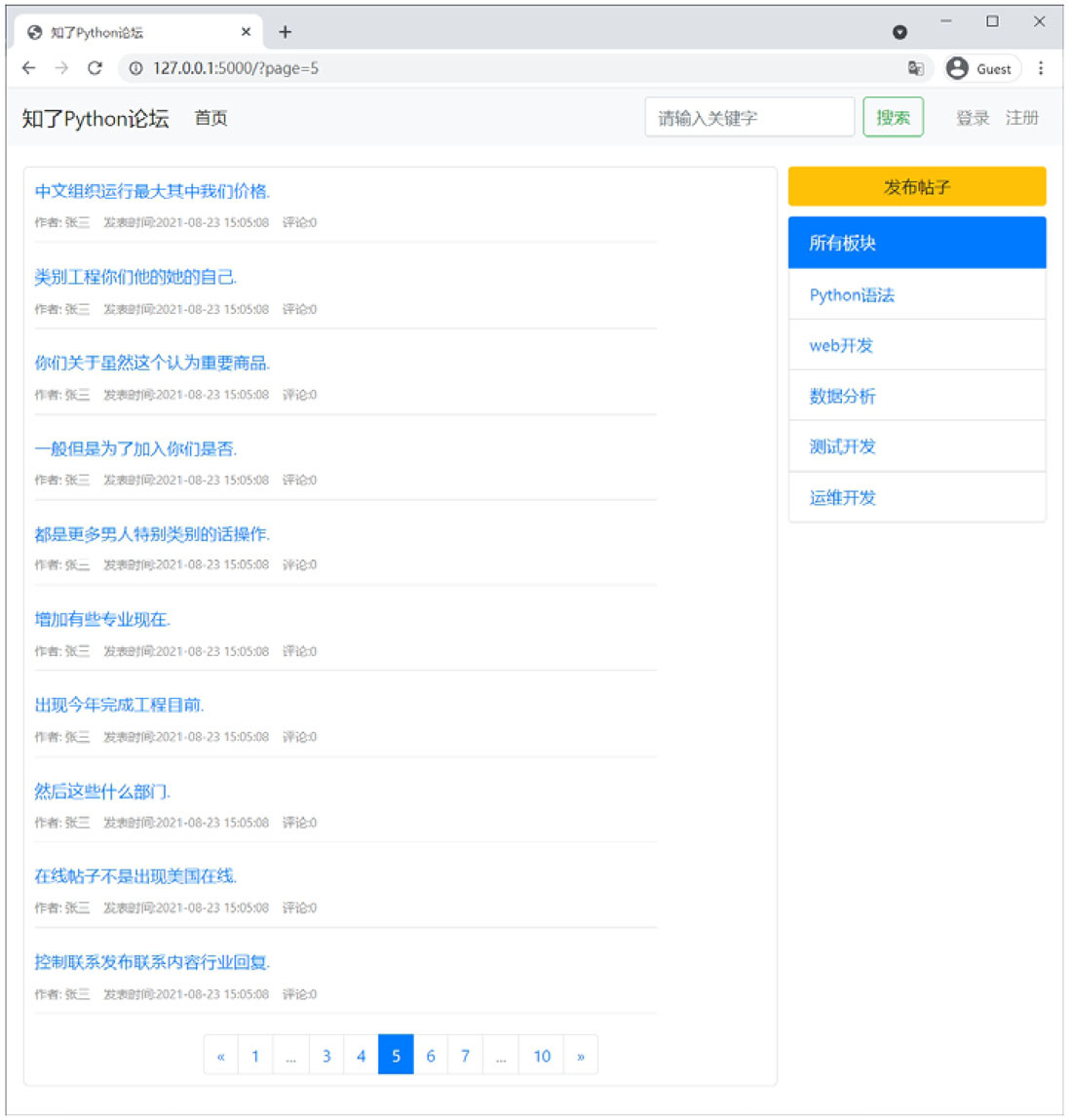Screen dimensions: 1072x1120
Task: Open post 然后这些什么部门
Action: pos(103,791)
